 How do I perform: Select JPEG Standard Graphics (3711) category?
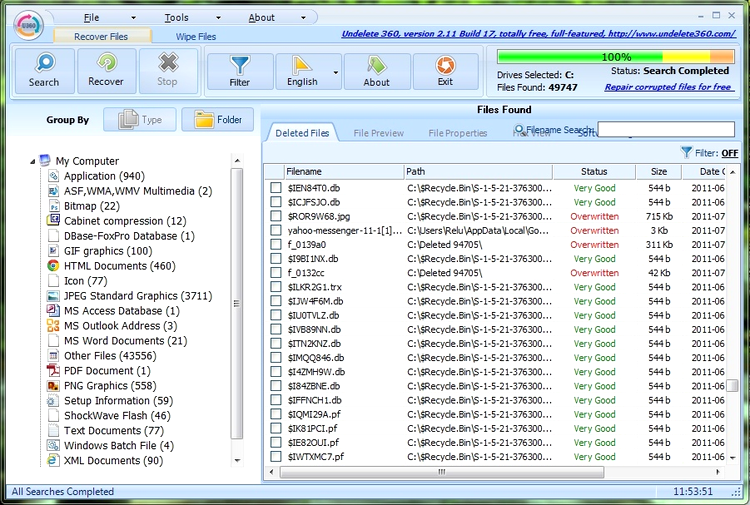(138, 296)
